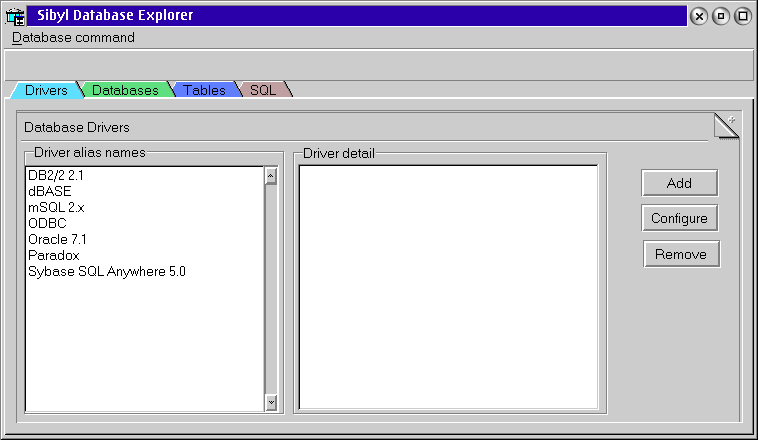This screenshot has height=440, width=758.
Task: Select ODBC driver alias
Action: 145,223
